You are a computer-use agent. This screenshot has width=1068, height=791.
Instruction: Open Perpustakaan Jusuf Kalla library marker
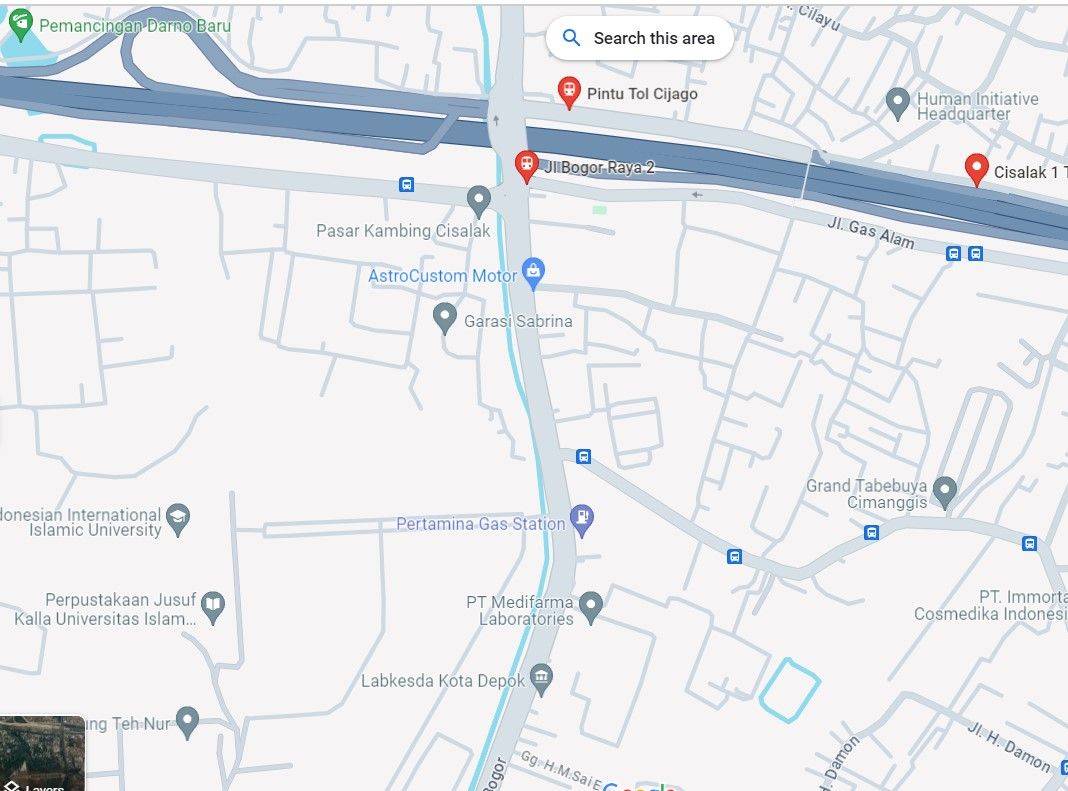213,608
